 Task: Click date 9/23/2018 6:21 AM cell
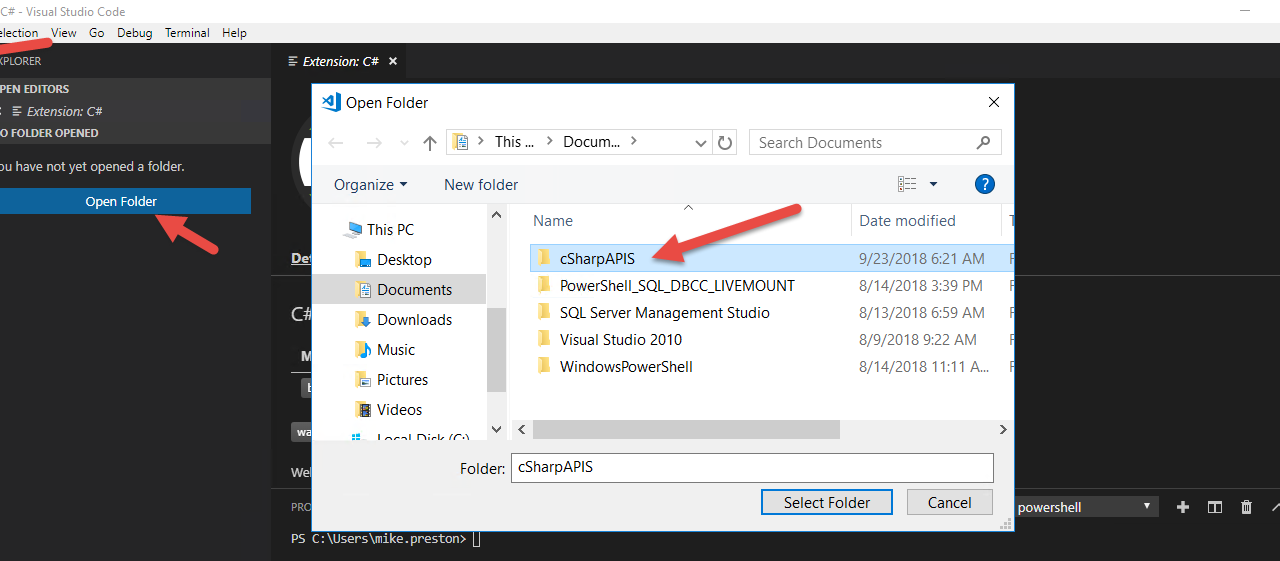pos(922,258)
